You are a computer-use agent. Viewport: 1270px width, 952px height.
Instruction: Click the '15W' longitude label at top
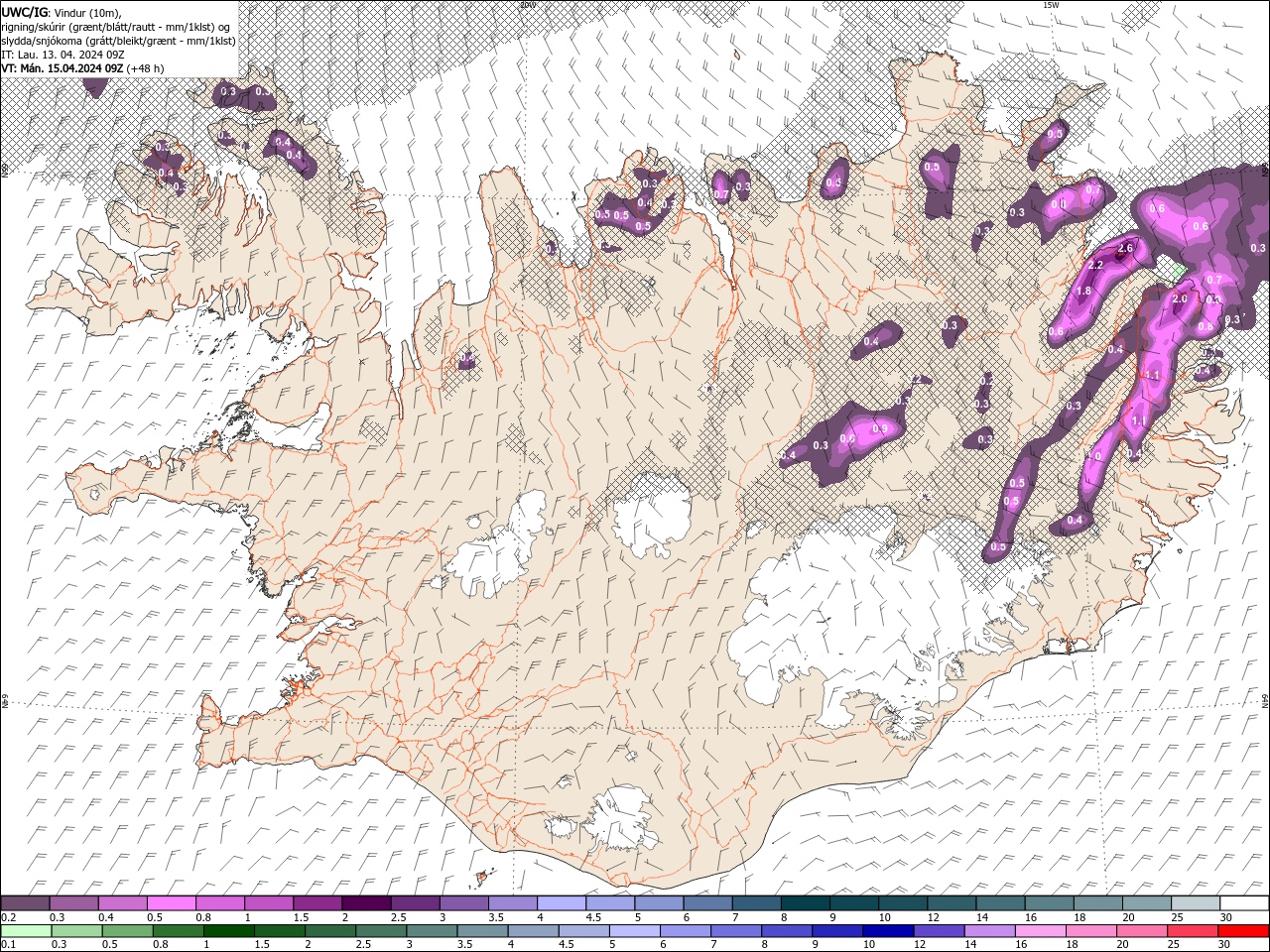1051,5
